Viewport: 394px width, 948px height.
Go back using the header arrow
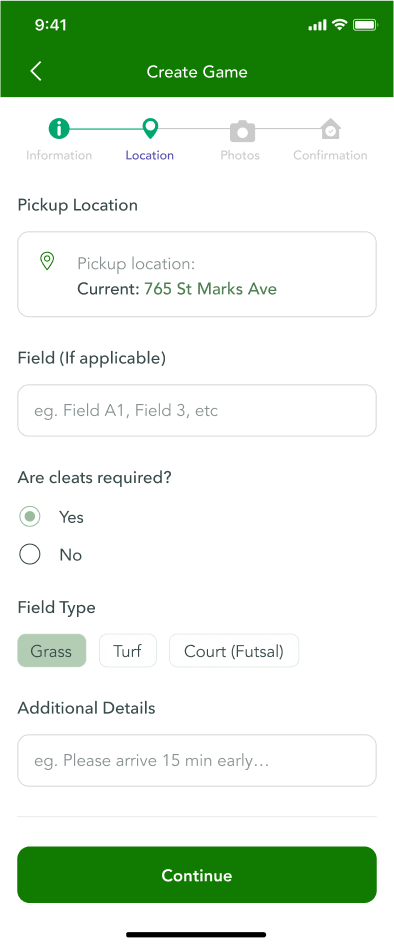tap(36, 71)
